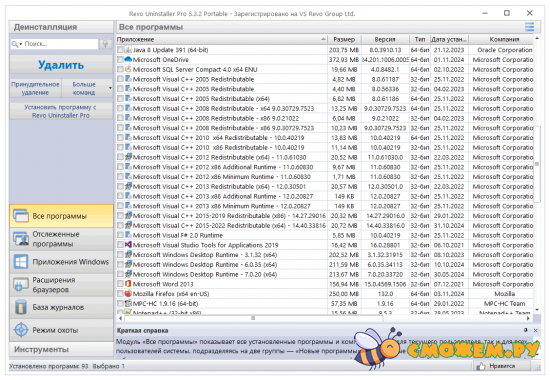The width and height of the screenshot is (550, 380).
Task: Click Windows Desktop Runtime 3.1.32 icon
Action: (128, 254)
